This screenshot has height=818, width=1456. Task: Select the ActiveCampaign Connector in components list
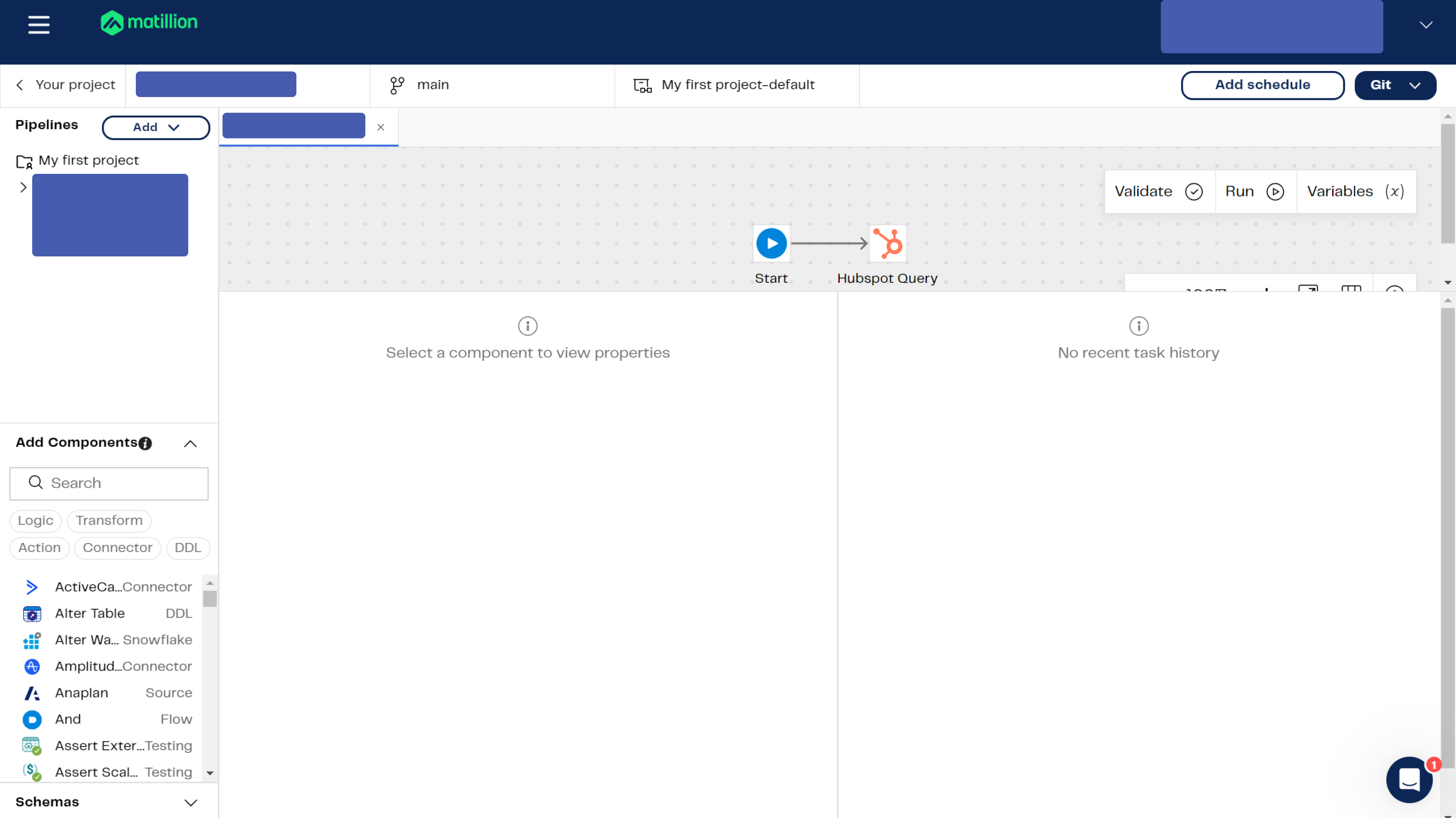click(x=107, y=587)
